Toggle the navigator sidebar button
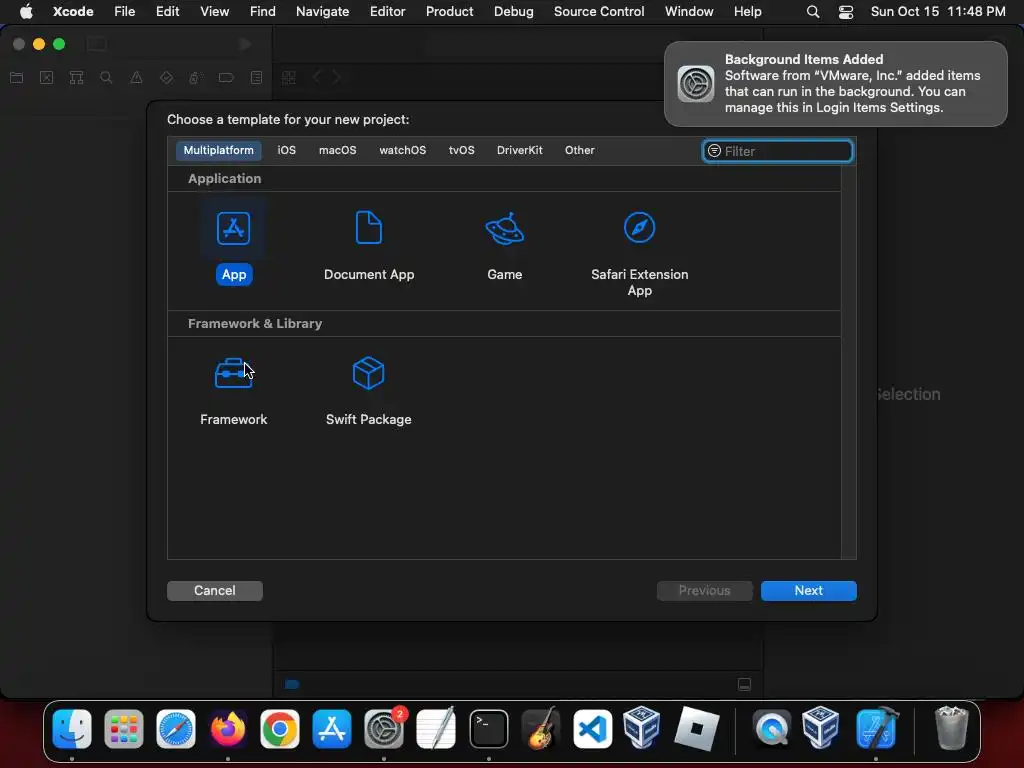 pos(97,44)
